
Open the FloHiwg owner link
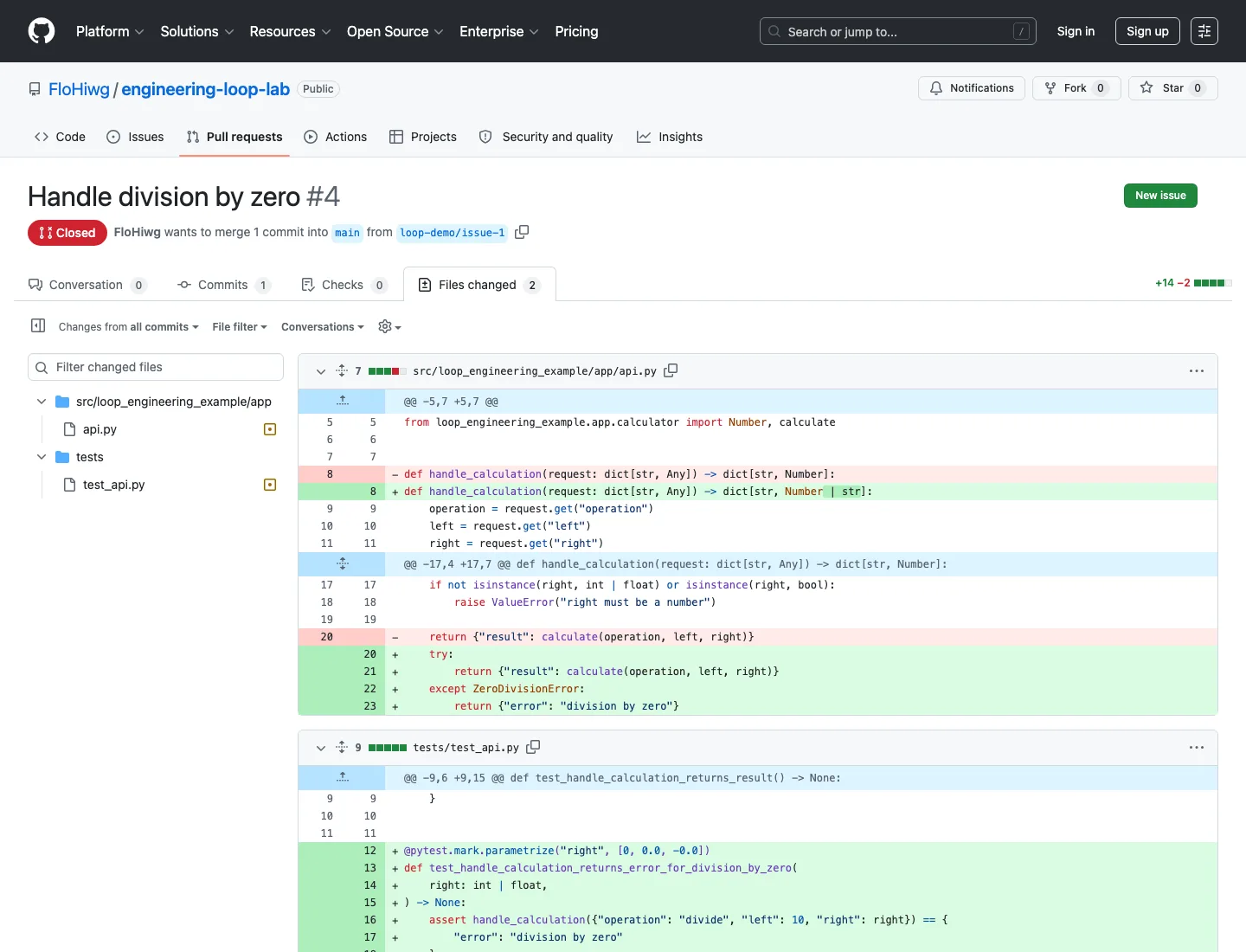pos(79,89)
